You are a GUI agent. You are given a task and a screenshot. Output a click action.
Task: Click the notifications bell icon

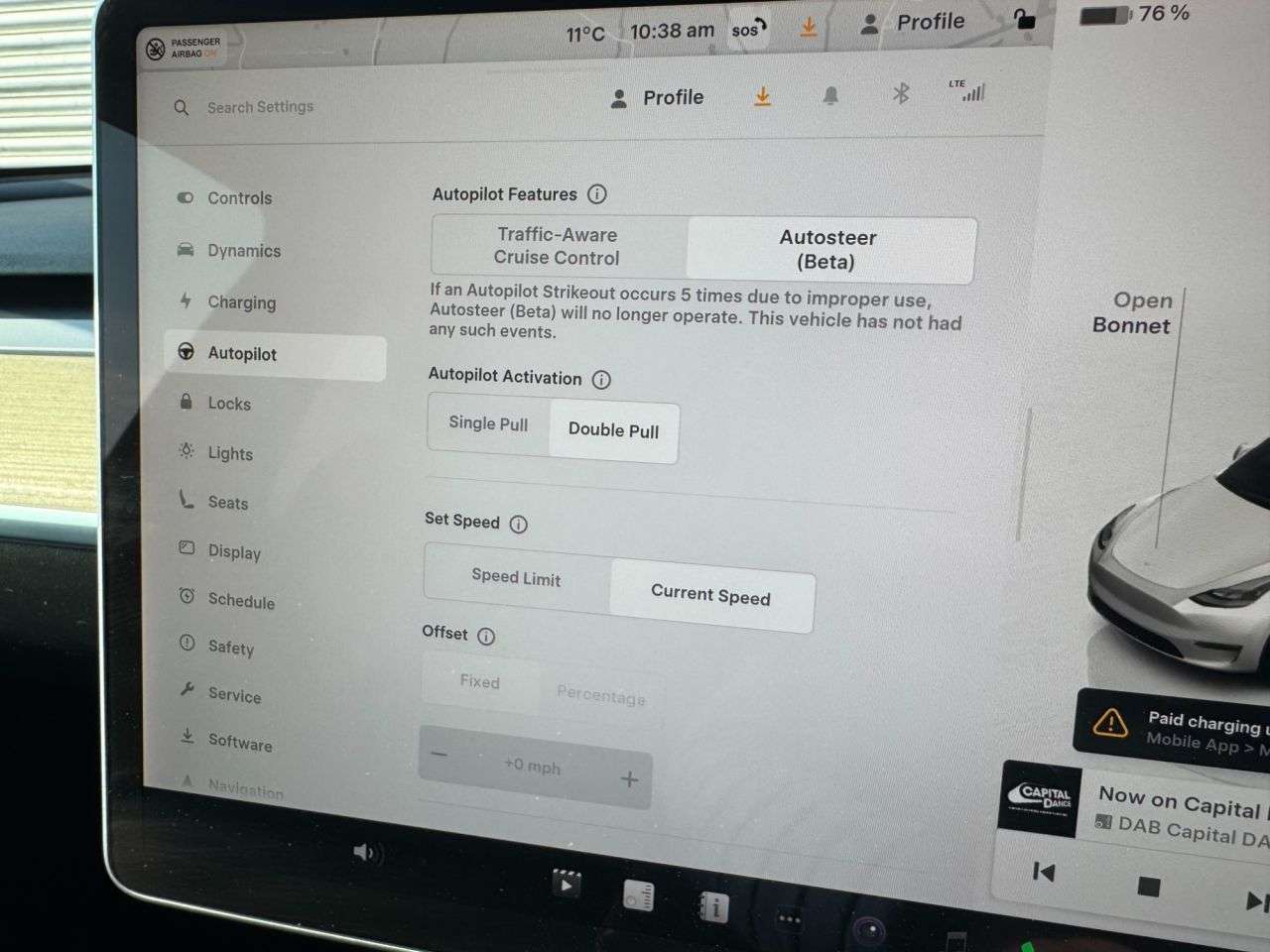(830, 95)
